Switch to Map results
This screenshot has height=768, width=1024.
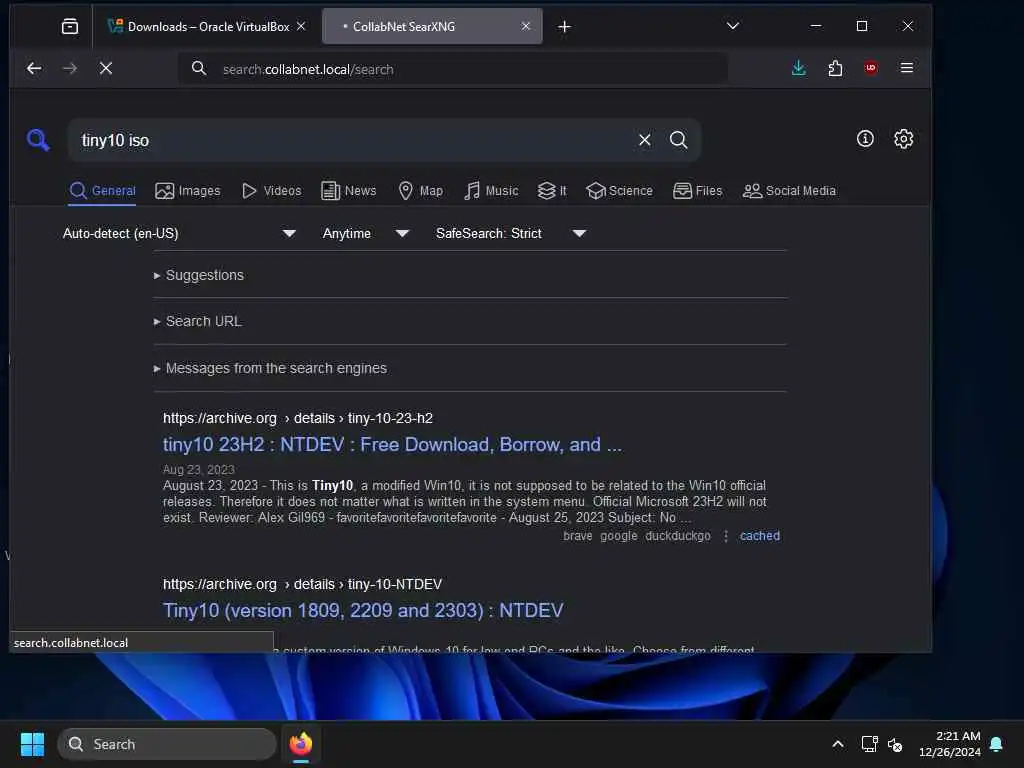coord(421,191)
